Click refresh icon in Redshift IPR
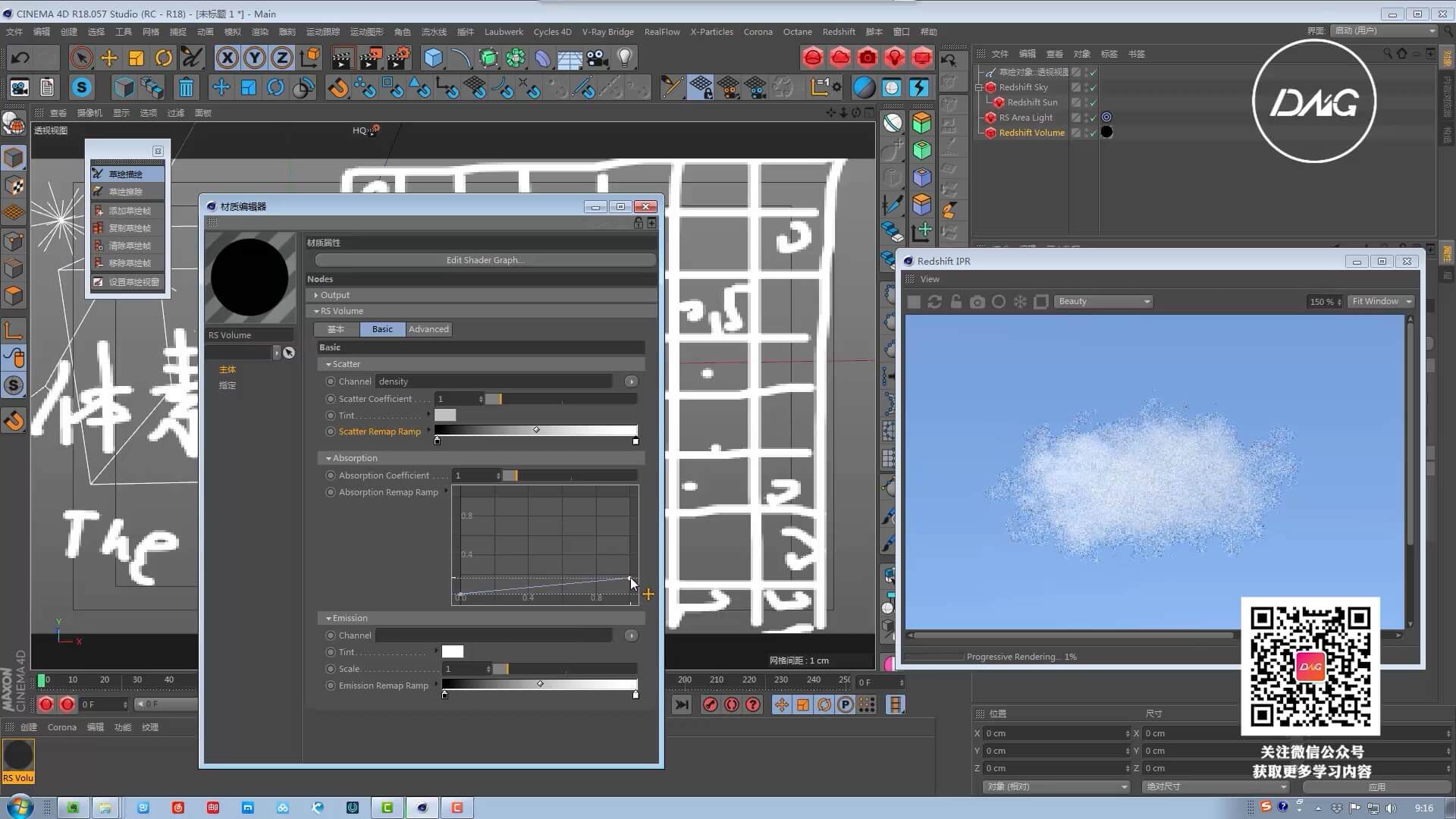The image size is (1456, 819). pyautogui.click(x=934, y=302)
